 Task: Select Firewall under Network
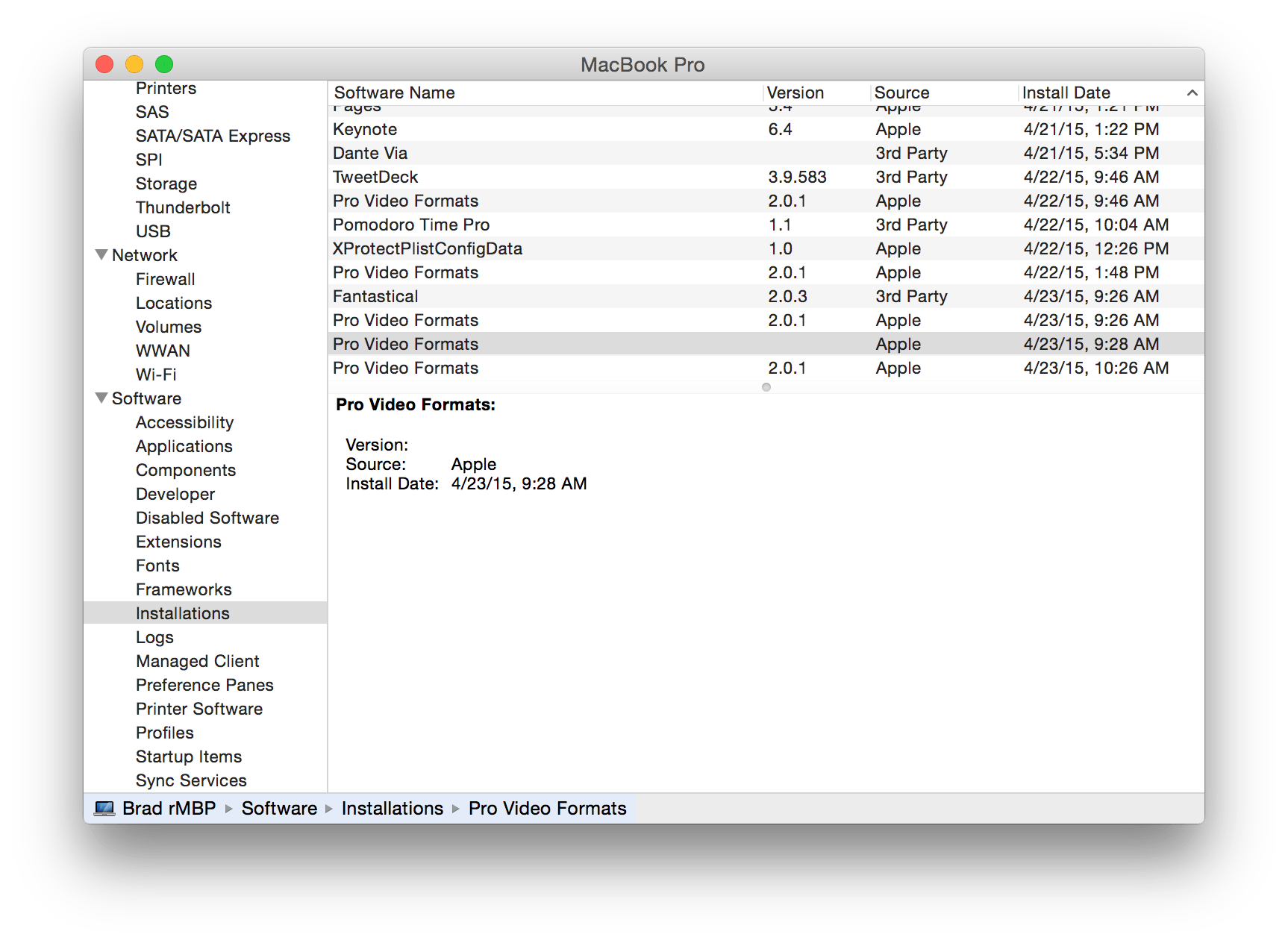[166, 278]
